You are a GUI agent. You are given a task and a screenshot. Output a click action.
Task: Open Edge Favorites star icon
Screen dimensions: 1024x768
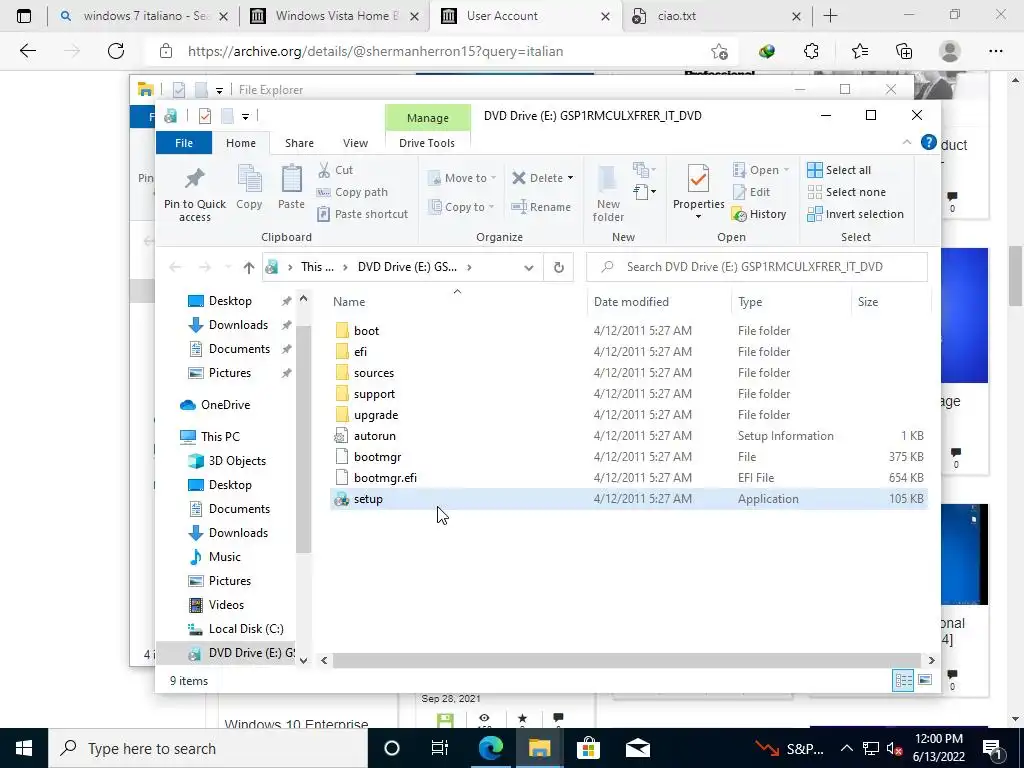point(859,51)
